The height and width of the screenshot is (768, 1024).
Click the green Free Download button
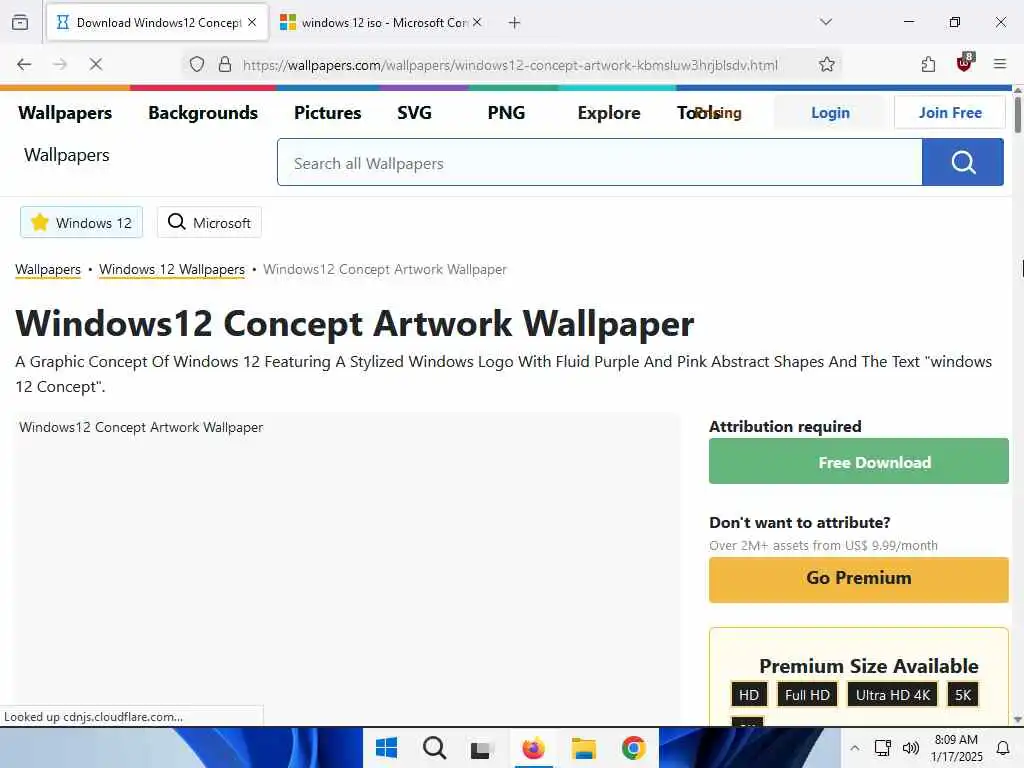click(x=859, y=462)
